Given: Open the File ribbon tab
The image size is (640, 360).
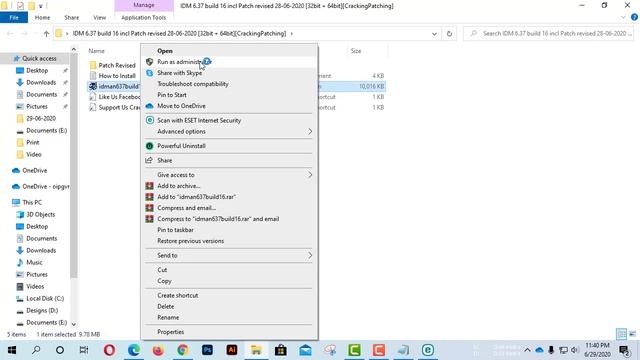Looking at the screenshot, I should pos(14,18).
